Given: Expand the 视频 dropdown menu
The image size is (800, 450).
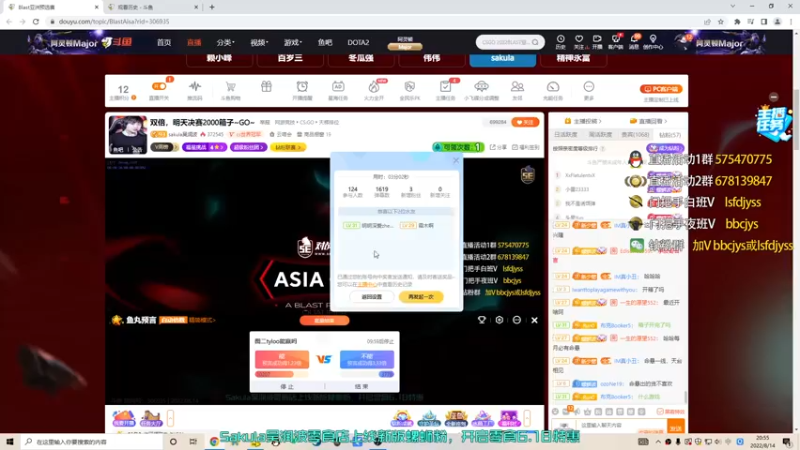Looking at the screenshot, I should (259, 42).
